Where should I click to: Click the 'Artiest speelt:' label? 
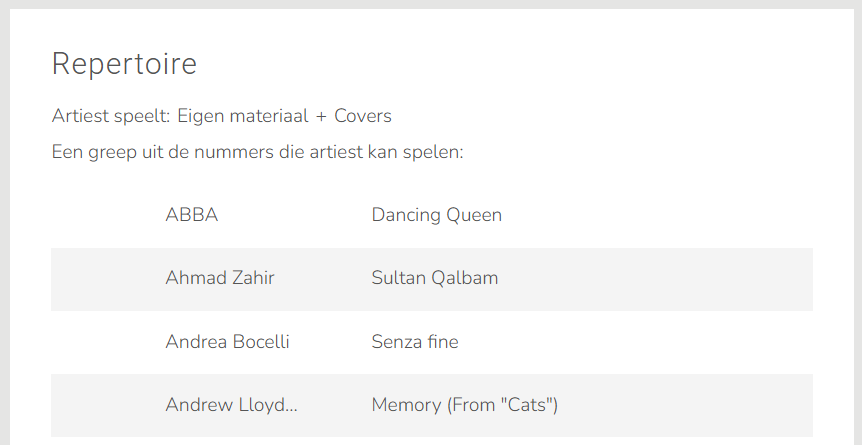coord(111,116)
